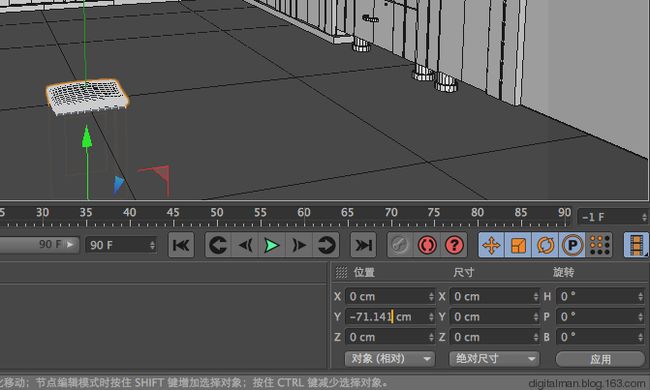Click frame 75 on the timeline ruler

click(434, 213)
